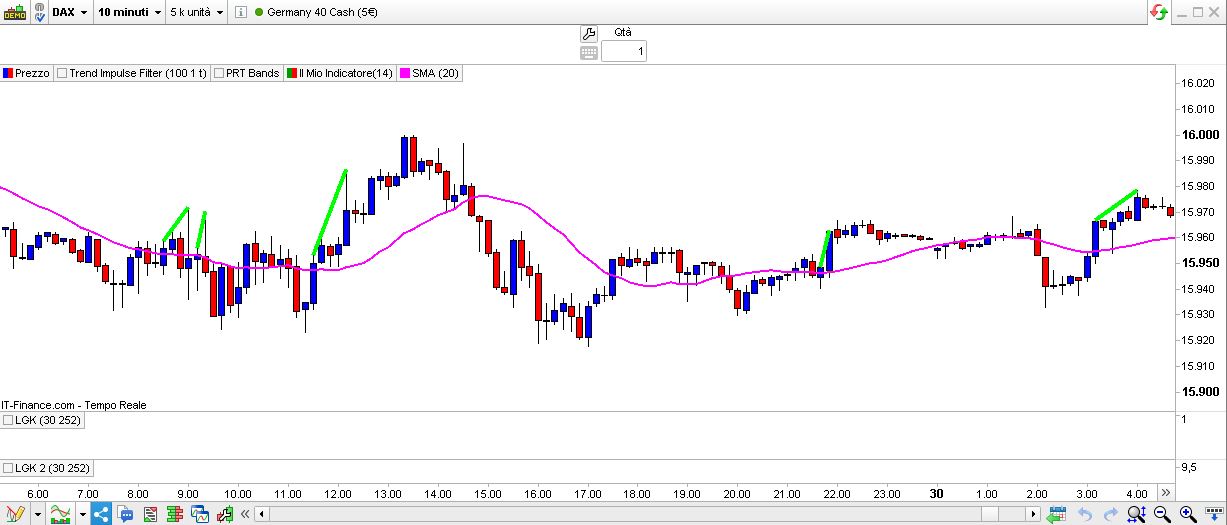Click the redo arrow icon

[1110, 515]
